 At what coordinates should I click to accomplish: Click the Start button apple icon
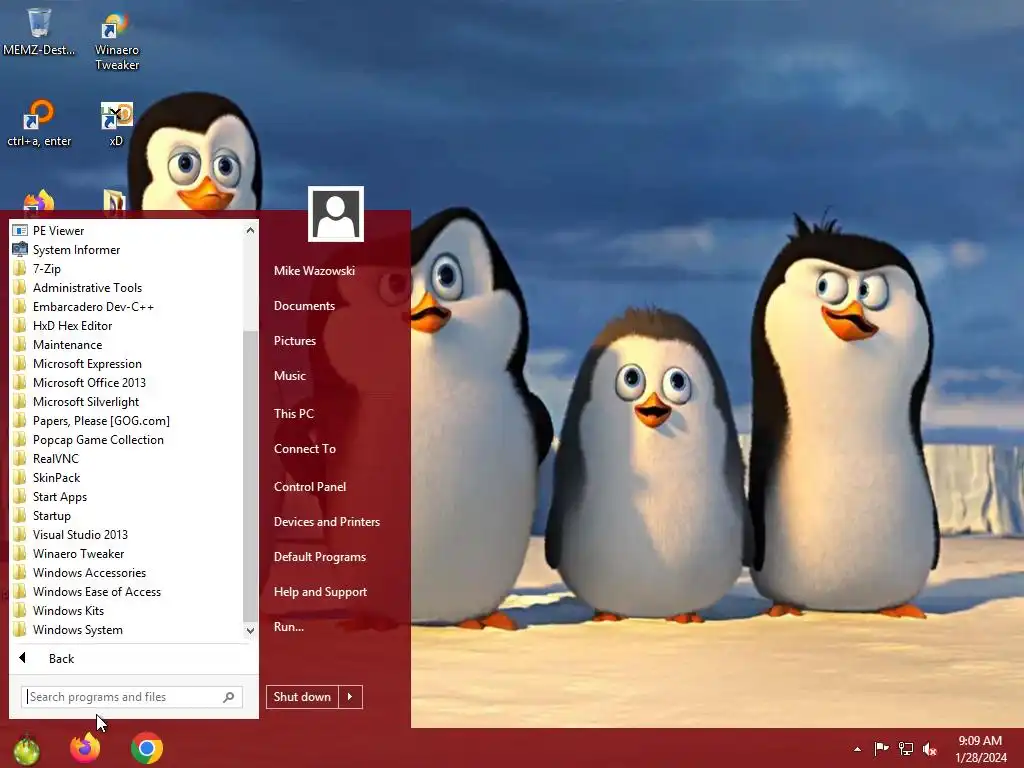(x=26, y=750)
